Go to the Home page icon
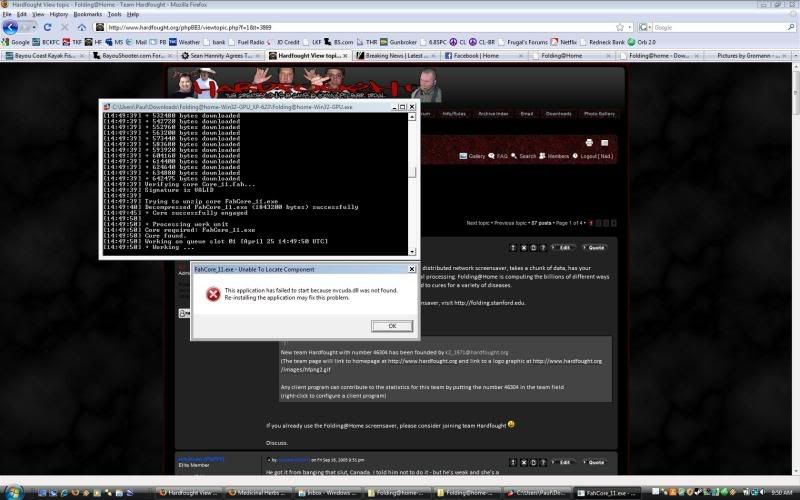Image resolution: width=800 pixels, height=500 pixels. pos(82,27)
